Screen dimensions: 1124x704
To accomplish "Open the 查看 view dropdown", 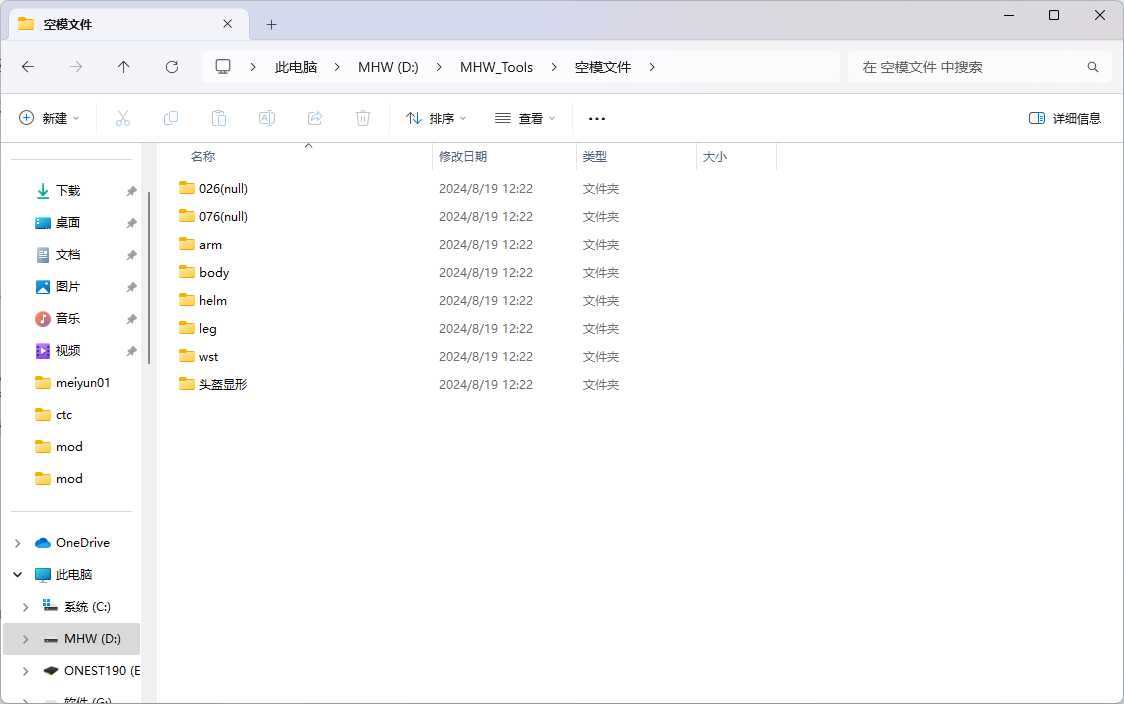I will tap(525, 118).
